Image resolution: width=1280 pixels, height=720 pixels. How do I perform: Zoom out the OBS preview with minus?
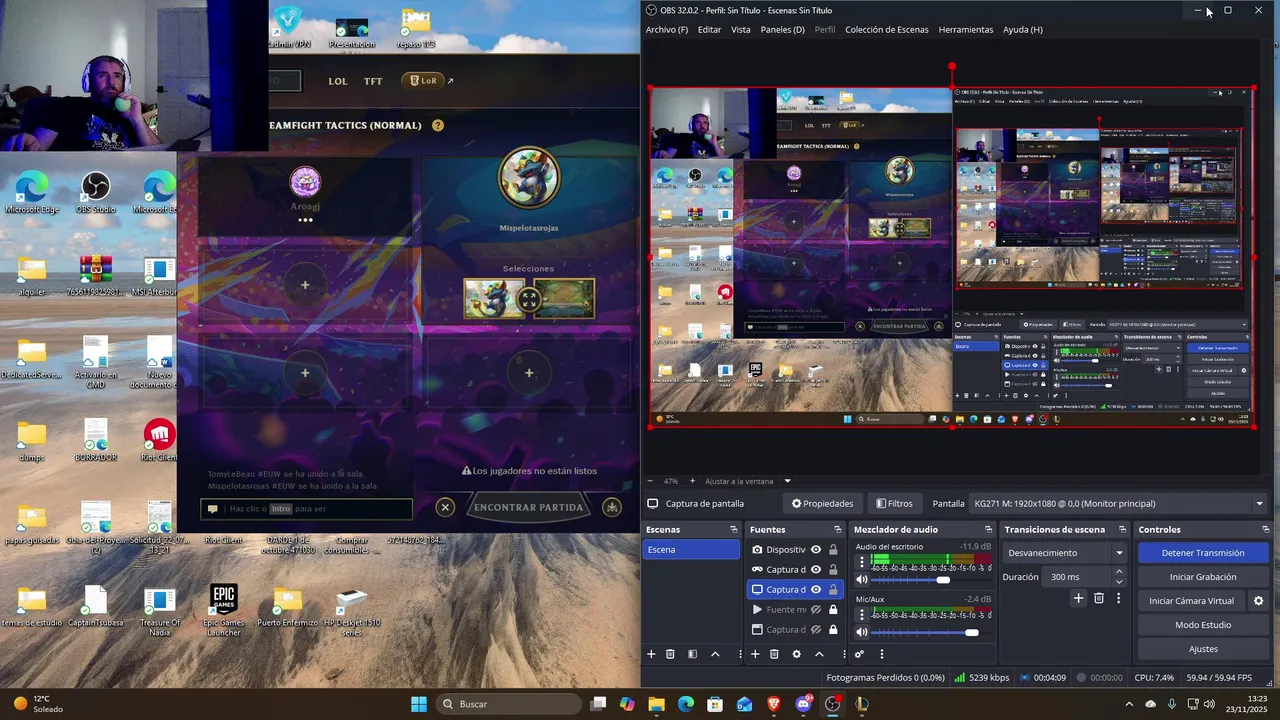651,481
